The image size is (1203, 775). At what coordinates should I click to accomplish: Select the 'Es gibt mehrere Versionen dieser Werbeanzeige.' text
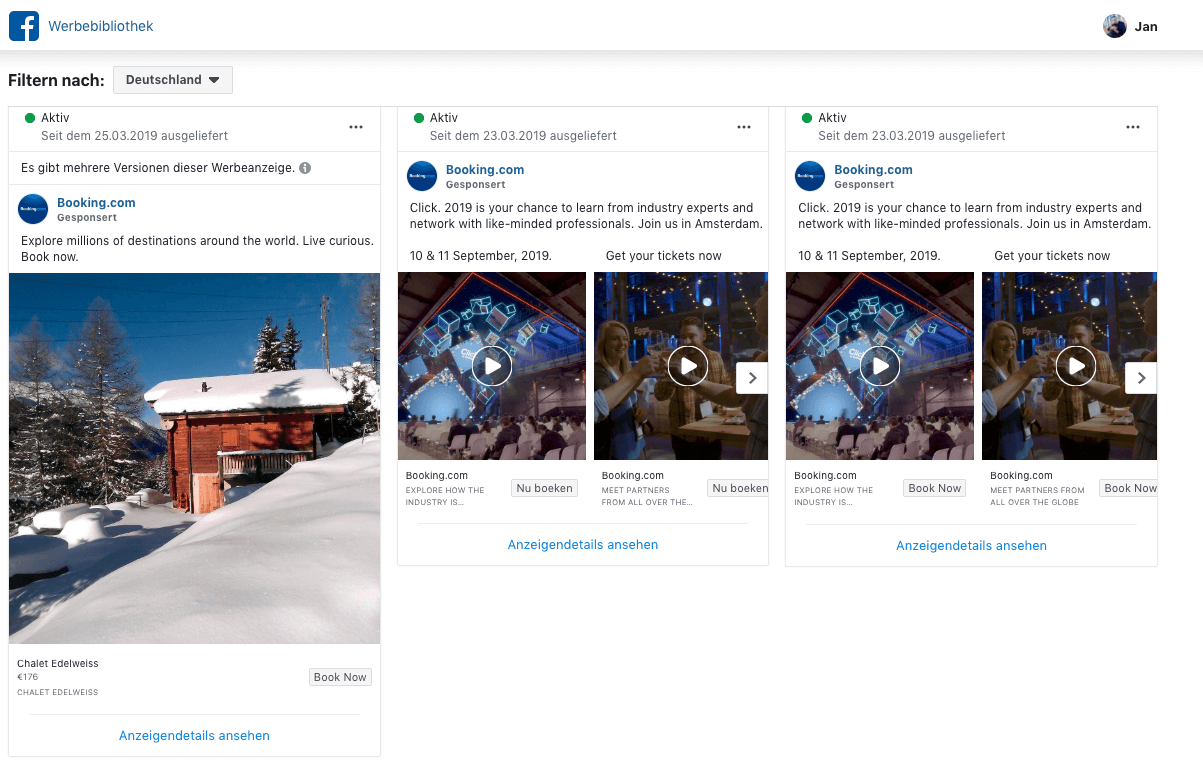click(x=158, y=168)
